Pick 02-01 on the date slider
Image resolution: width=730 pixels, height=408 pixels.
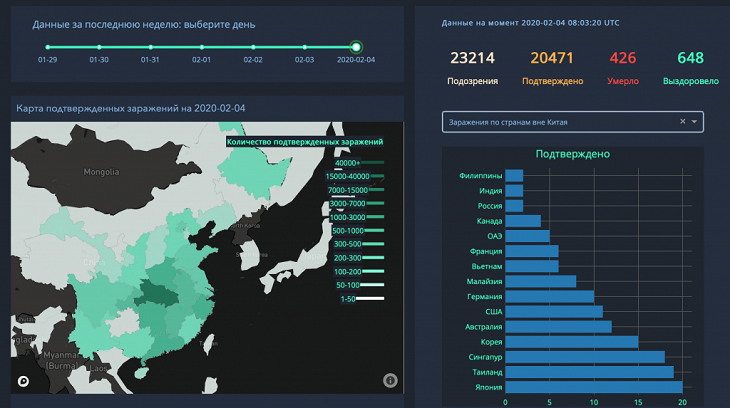point(202,47)
